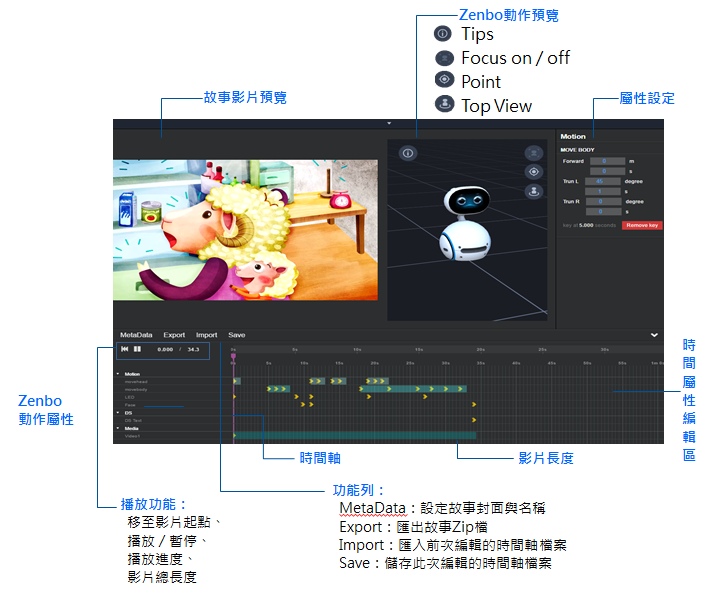Image resolution: width=713 pixels, height=595 pixels.
Task: Open the MetaData menu
Action: click(136, 335)
